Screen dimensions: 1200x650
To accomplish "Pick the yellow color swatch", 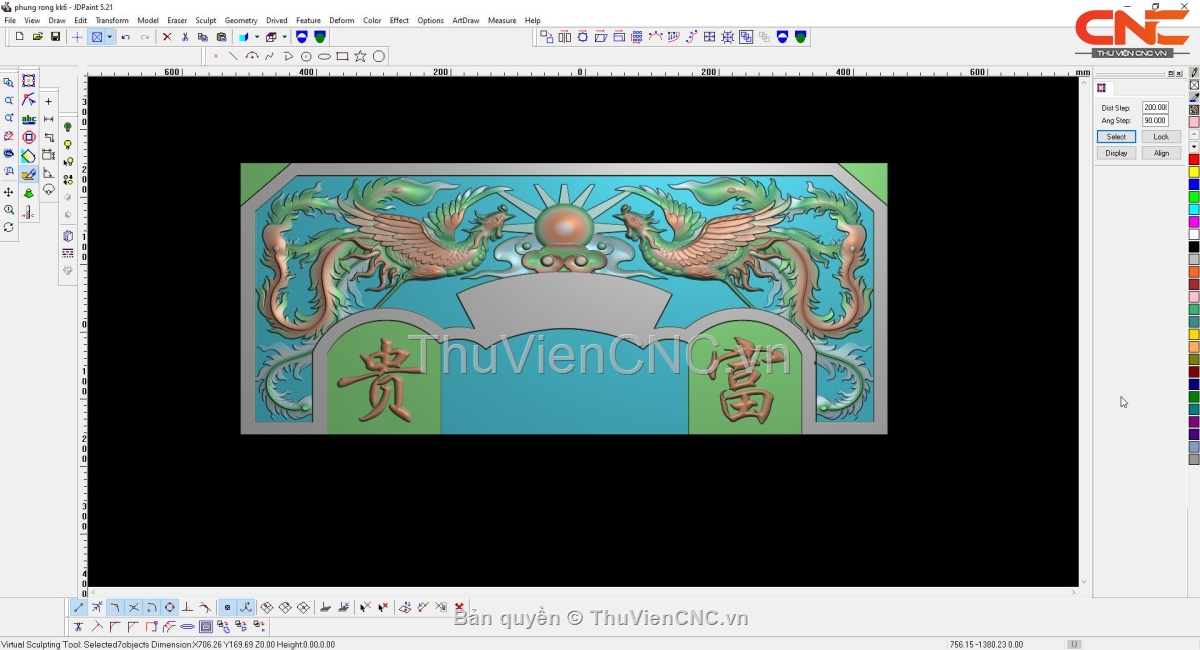I will 1194,172.
